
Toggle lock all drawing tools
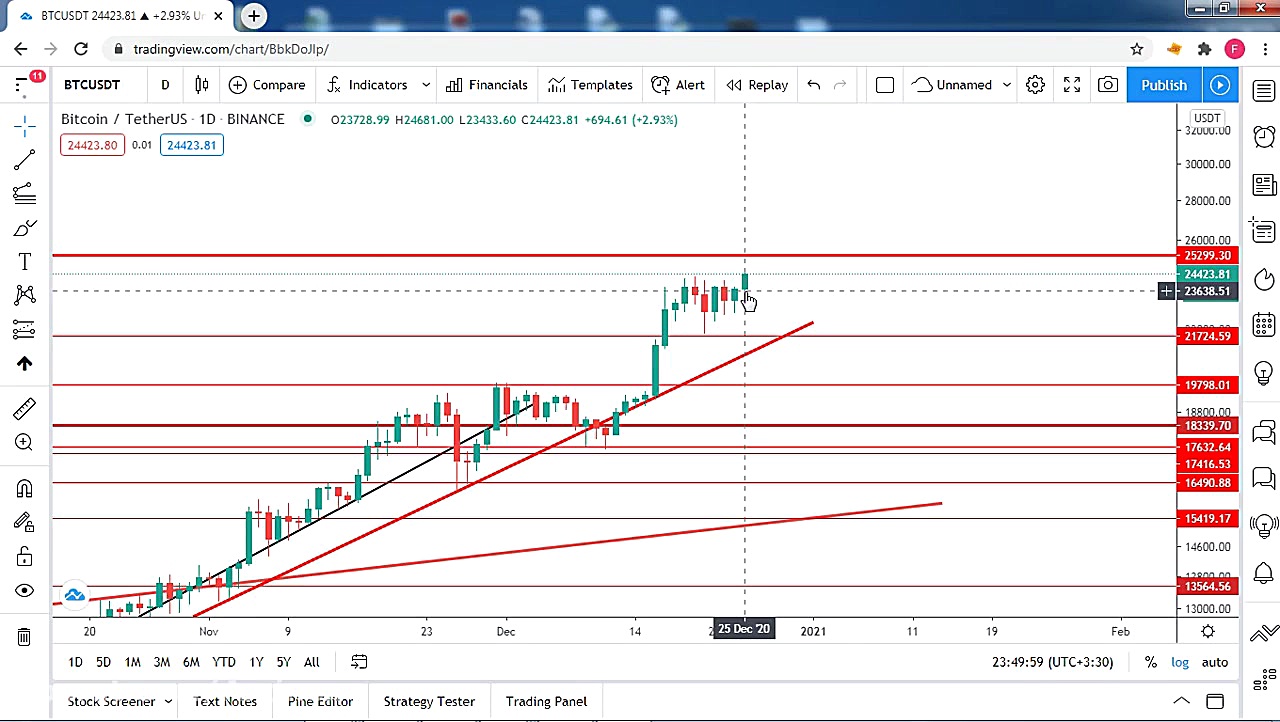pyautogui.click(x=25, y=557)
